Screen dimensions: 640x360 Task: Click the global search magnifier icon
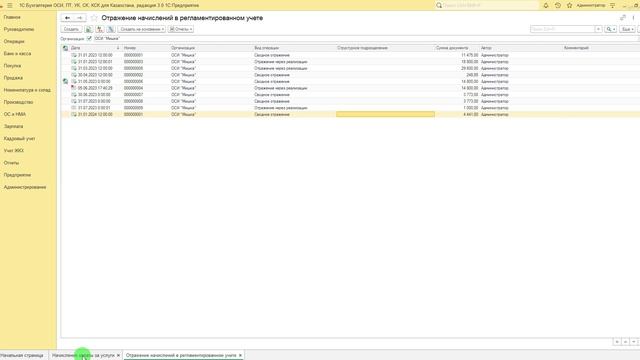(439, 5)
